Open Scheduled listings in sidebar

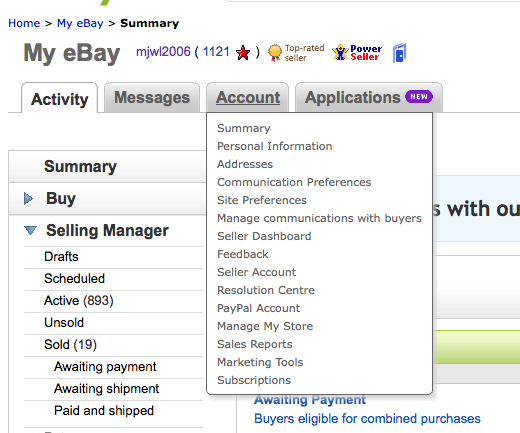coord(74,279)
